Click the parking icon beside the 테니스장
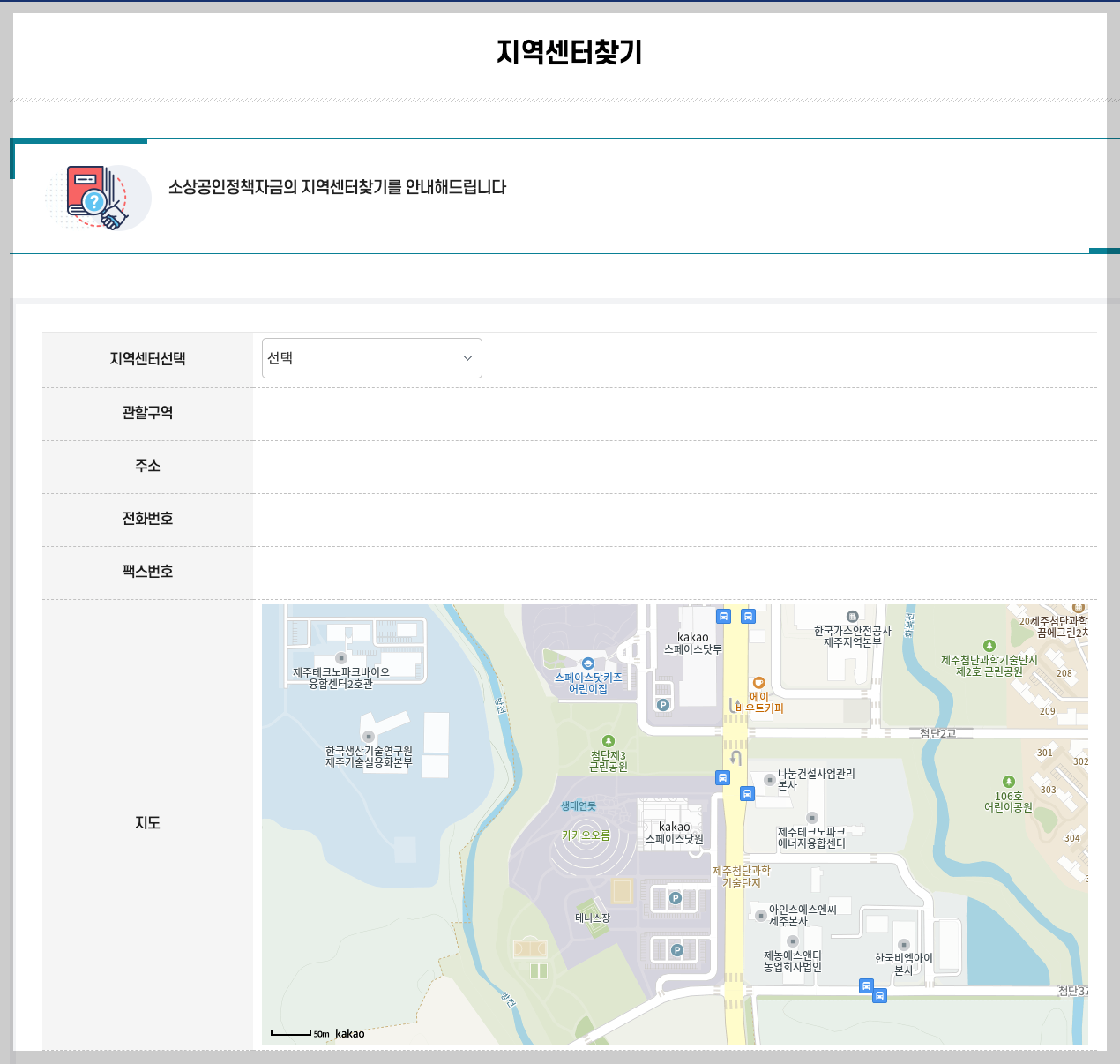 (675, 897)
